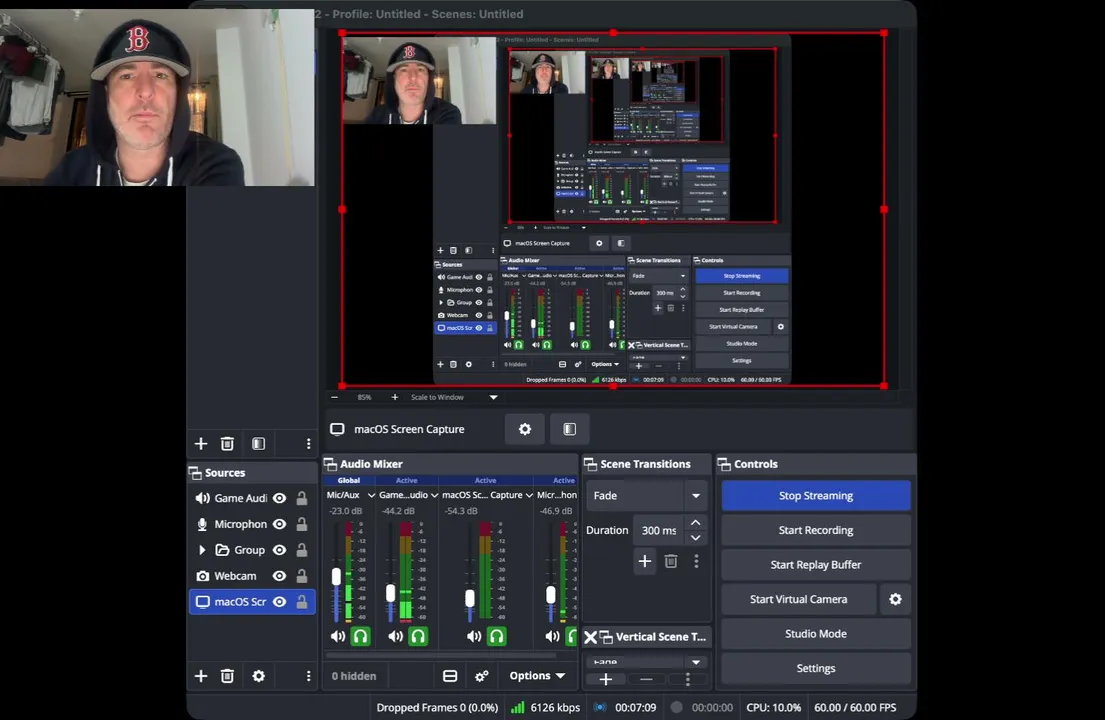Add a source with the Sources plus icon

point(201,676)
